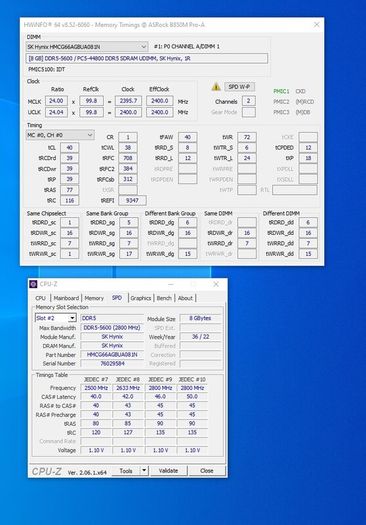
Task: Click the CR value 1 field
Action: pyautogui.click(x=128, y=137)
